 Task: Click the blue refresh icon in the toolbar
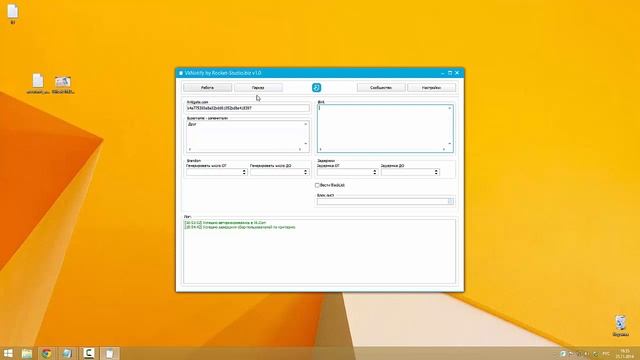pos(316,87)
